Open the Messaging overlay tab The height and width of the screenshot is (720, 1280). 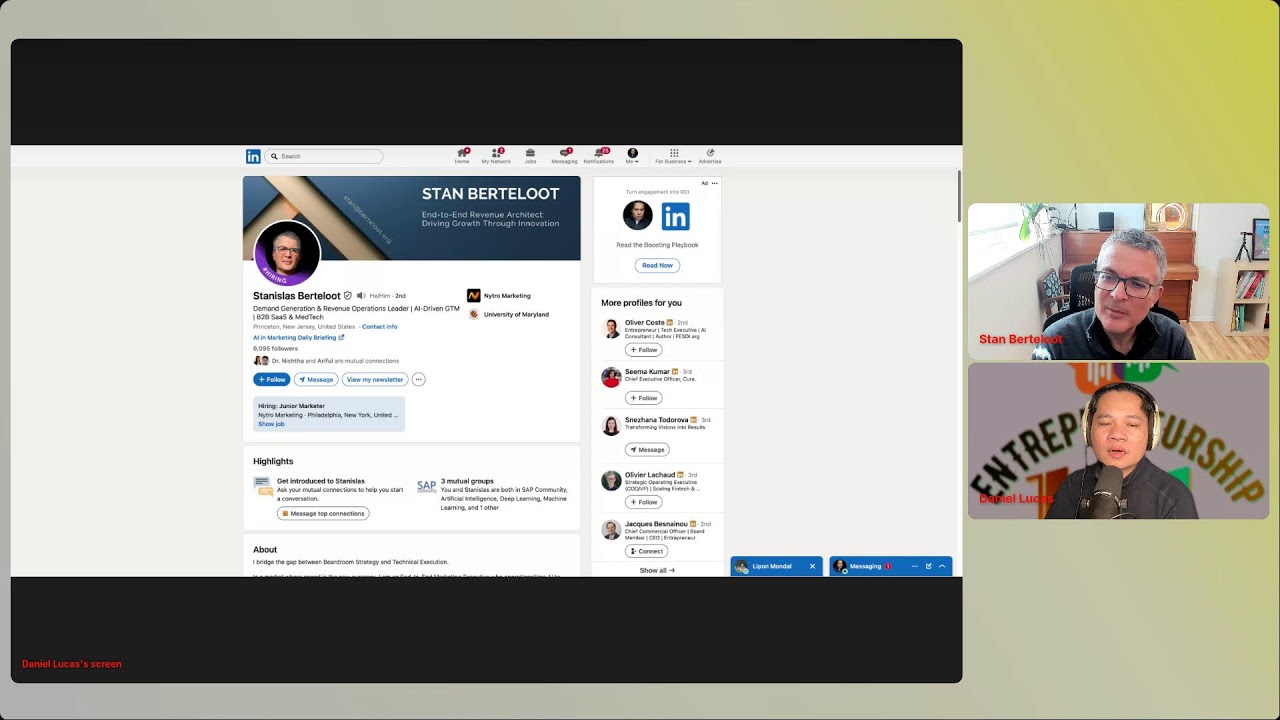866,567
